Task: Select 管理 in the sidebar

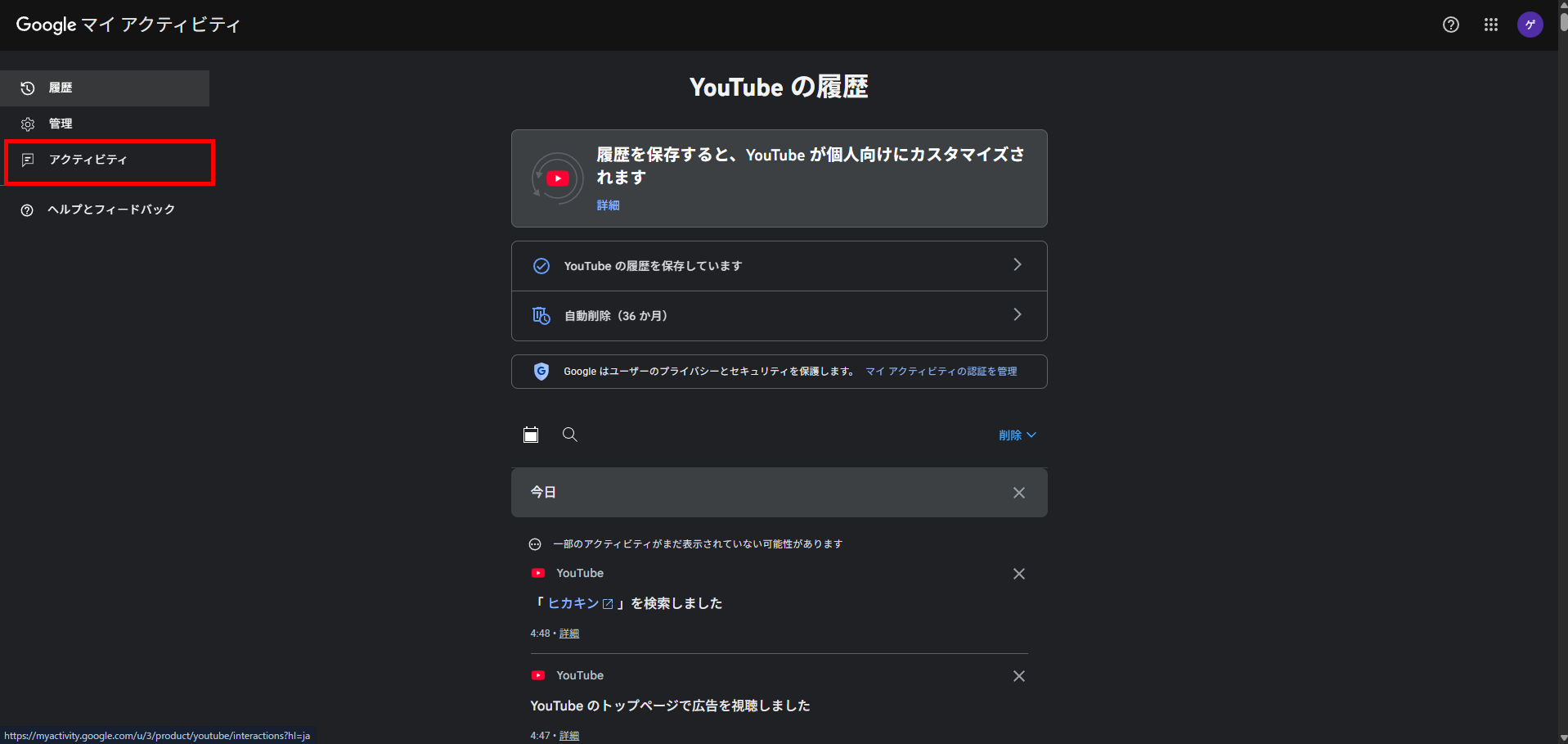Action: [x=105, y=124]
